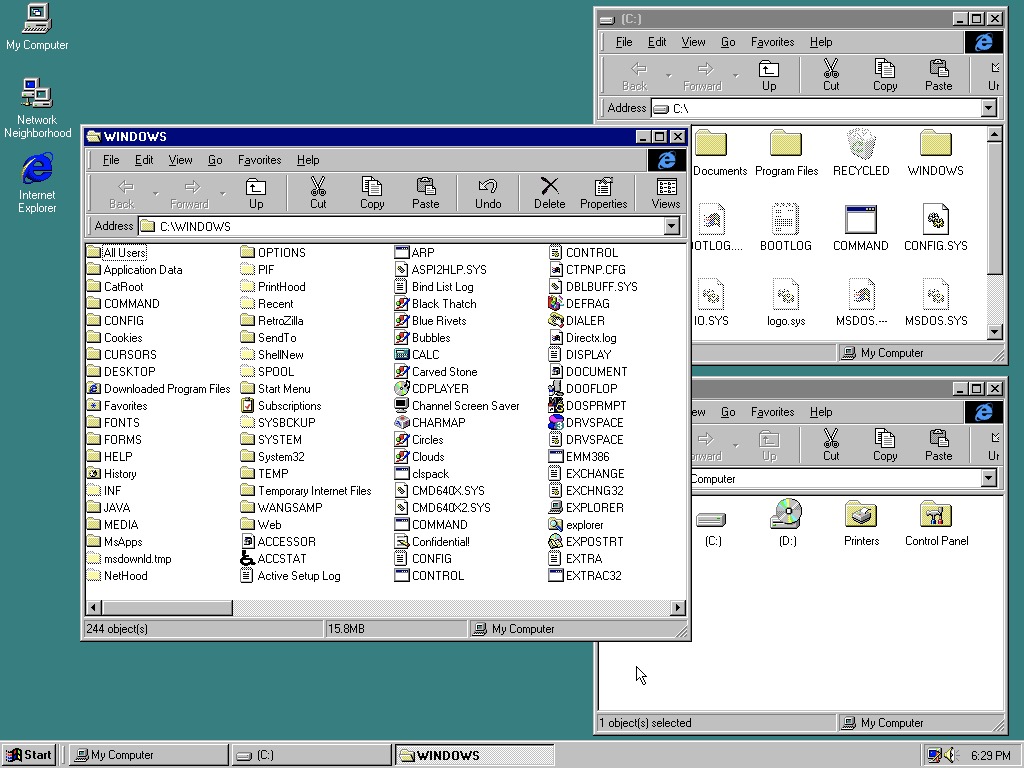Click the WINDOWS taskbar button
1024x768 pixels.
click(x=473, y=755)
